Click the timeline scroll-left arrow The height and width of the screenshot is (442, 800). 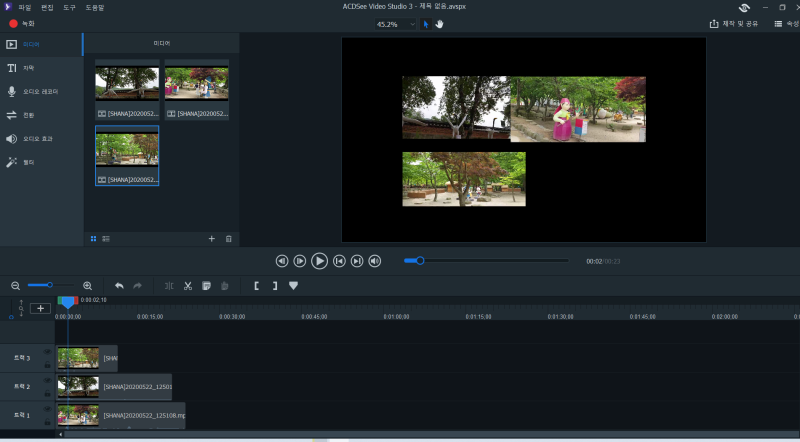point(61,434)
